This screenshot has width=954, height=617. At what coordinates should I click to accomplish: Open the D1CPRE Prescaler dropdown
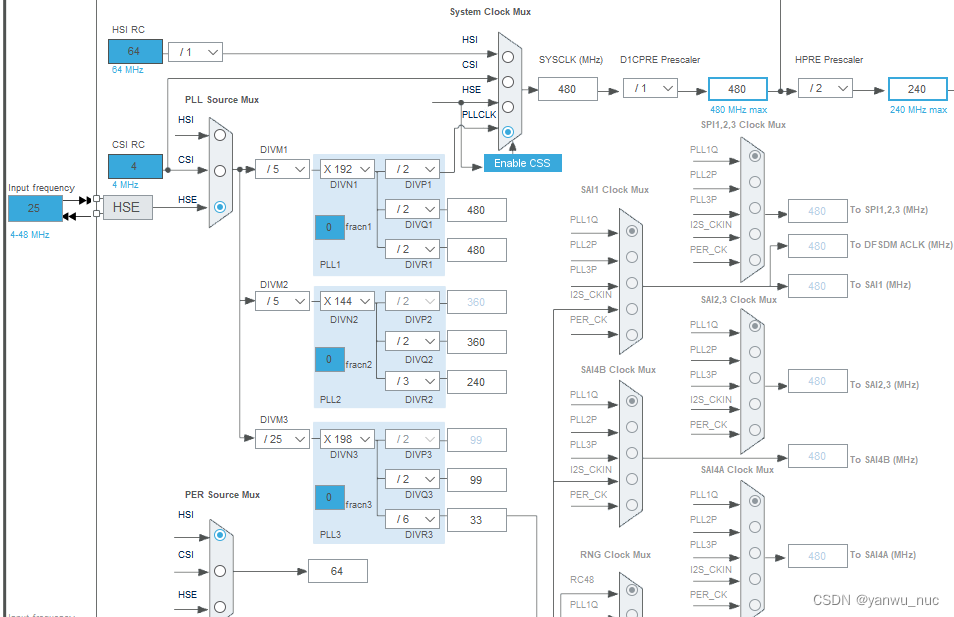tap(650, 88)
